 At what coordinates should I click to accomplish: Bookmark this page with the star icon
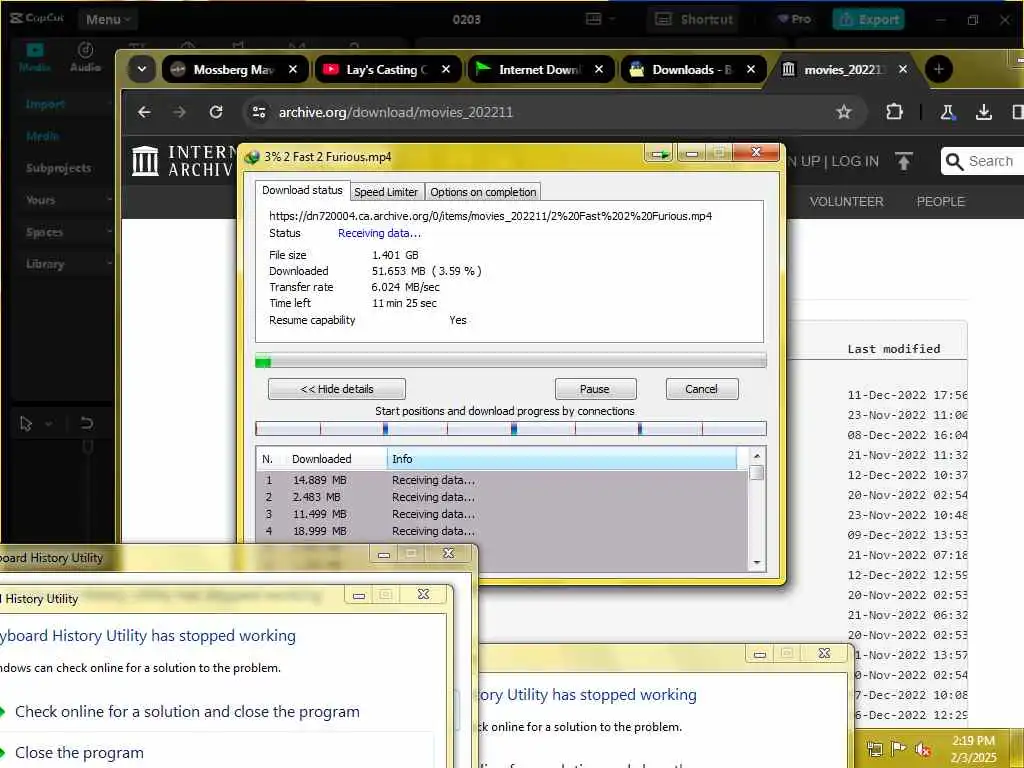844,112
